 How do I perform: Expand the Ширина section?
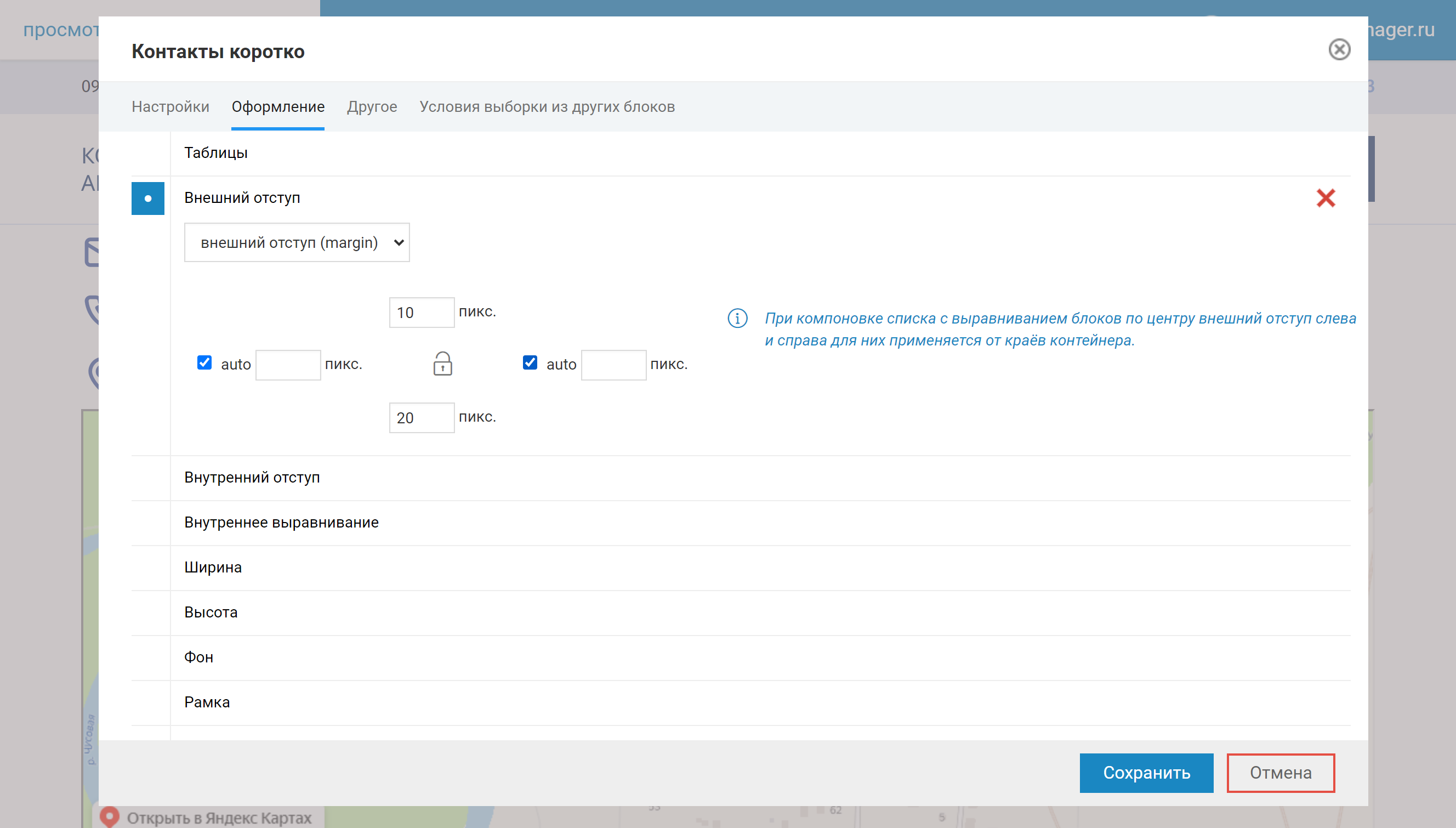(x=213, y=568)
